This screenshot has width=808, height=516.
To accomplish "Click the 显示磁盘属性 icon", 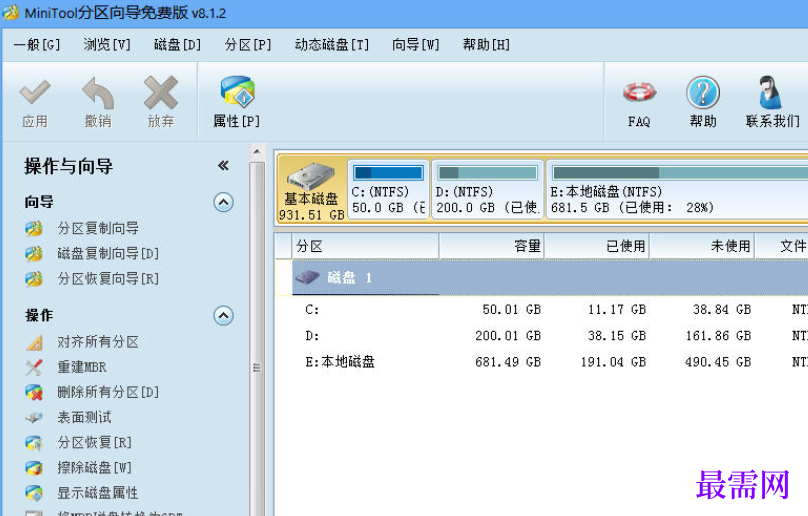I will (34, 493).
